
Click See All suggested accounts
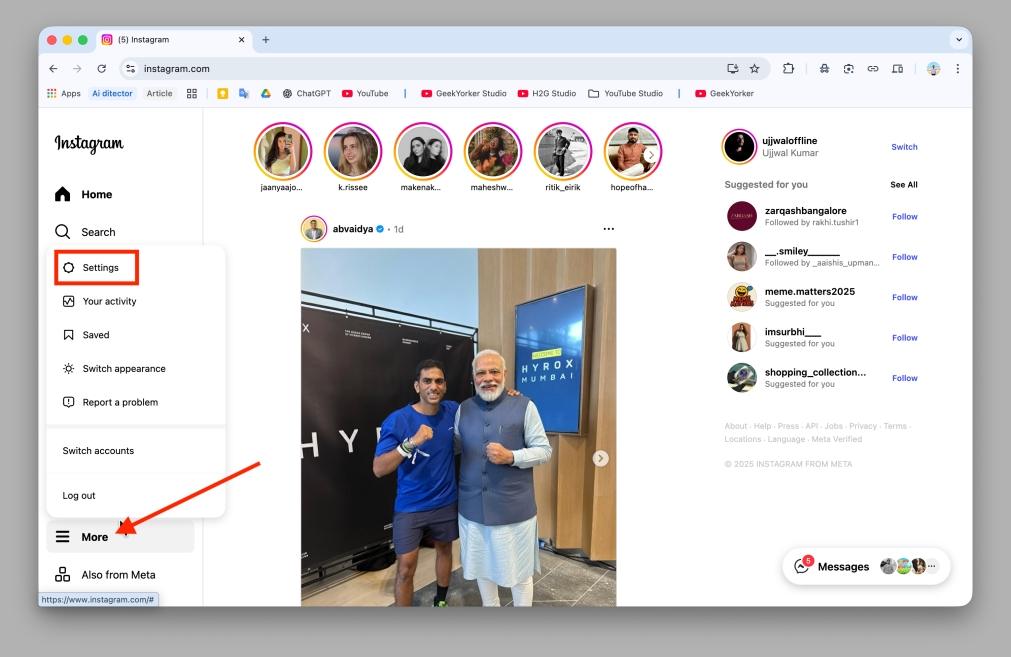905,184
